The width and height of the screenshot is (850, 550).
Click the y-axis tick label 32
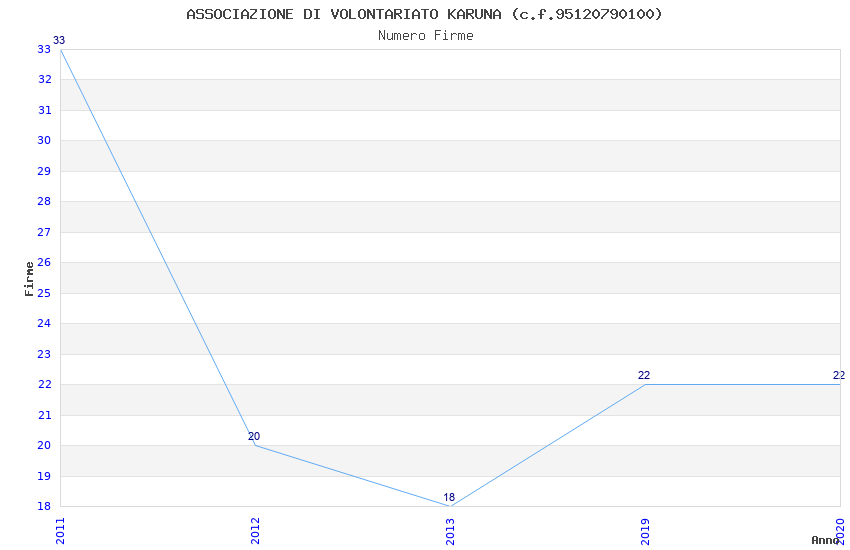click(x=44, y=80)
